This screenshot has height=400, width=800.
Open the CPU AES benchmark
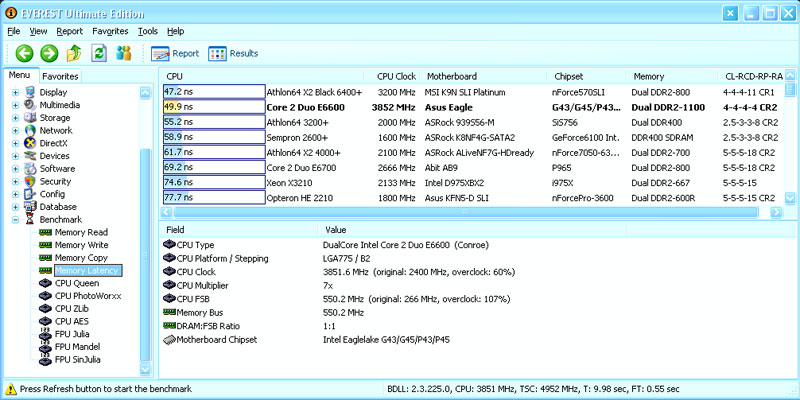73,322
